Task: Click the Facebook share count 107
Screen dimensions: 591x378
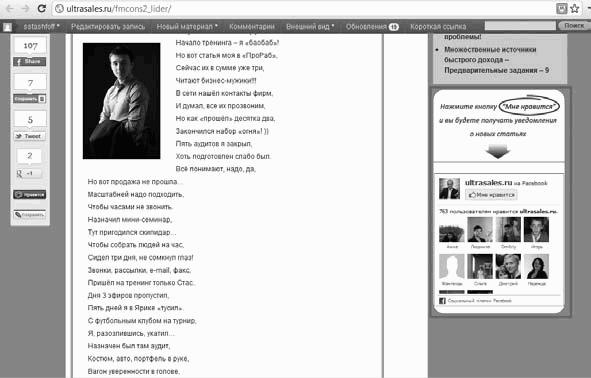Action: pos(30,46)
